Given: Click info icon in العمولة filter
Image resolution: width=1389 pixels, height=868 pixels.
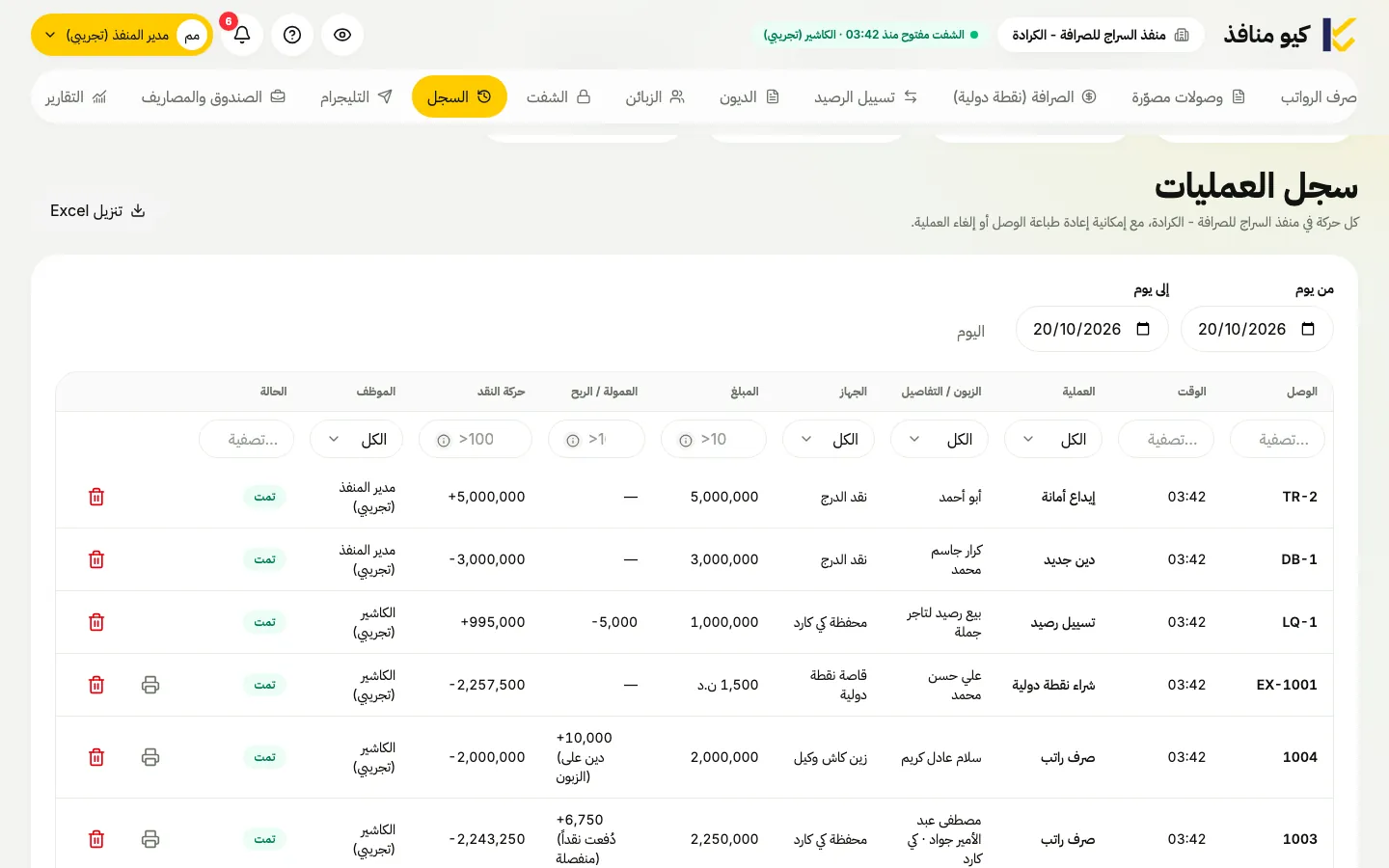Looking at the screenshot, I should click(573, 441).
